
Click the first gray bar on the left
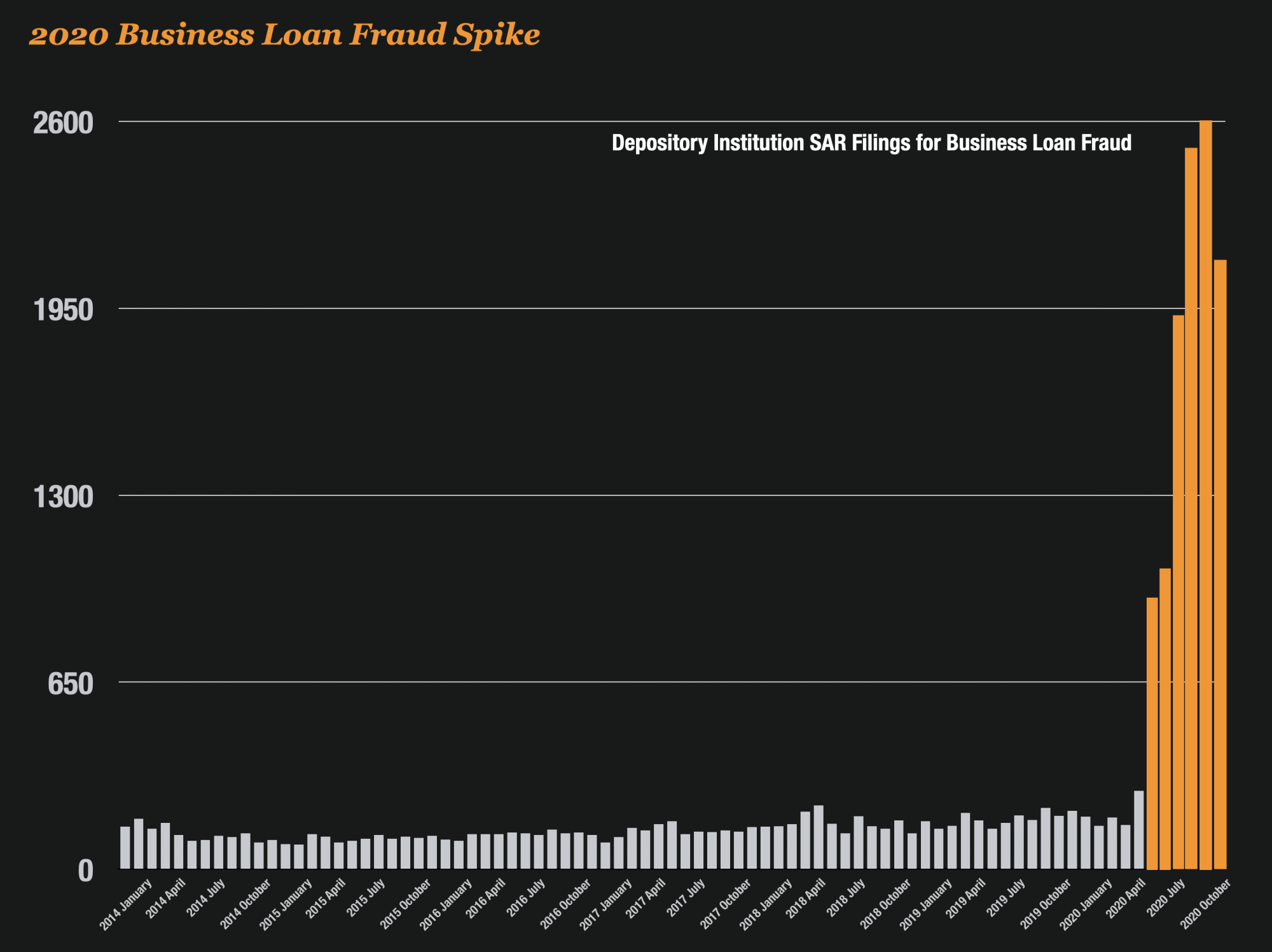(x=125, y=847)
